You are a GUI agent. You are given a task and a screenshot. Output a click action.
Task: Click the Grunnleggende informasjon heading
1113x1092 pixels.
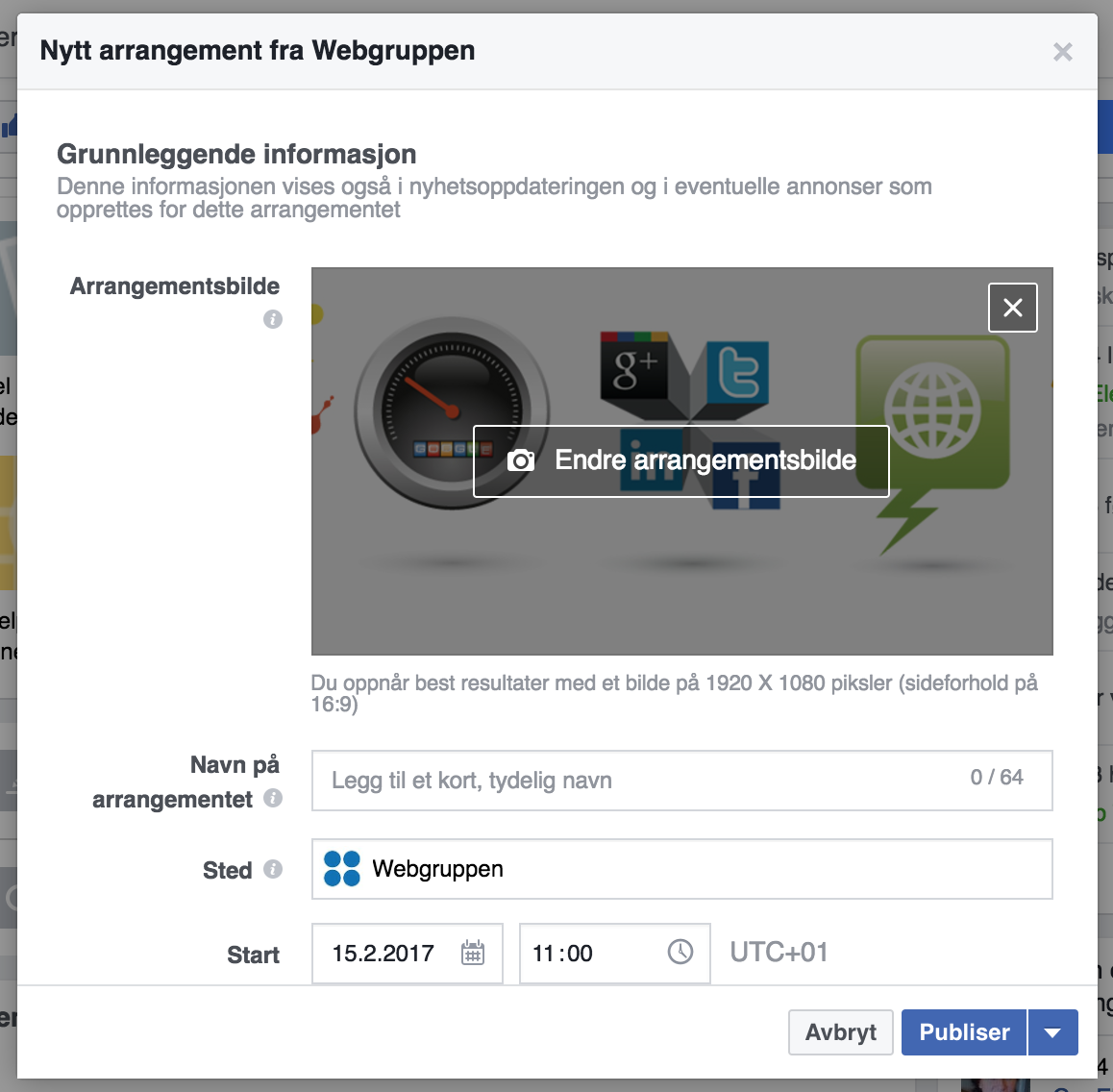tap(236, 154)
